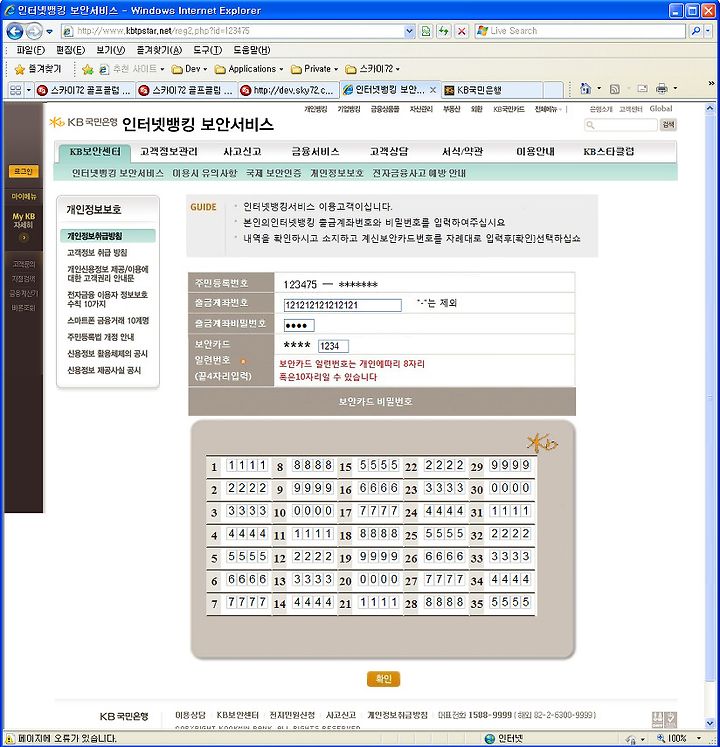Open the tab list dropdown arrow
Screen dimensions: 720x747
click(29, 90)
